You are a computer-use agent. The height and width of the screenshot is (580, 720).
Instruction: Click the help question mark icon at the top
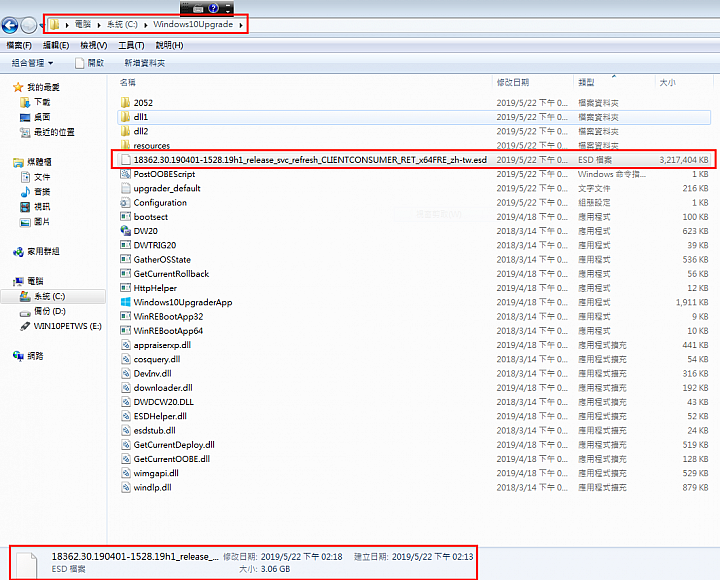click(x=214, y=8)
